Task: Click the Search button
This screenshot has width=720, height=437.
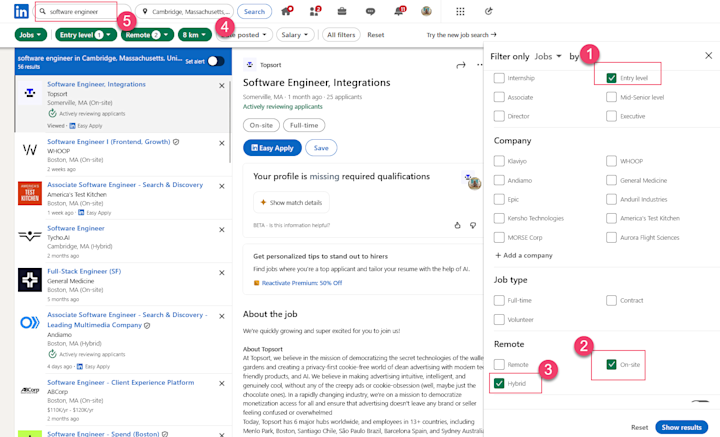Action: point(254,11)
